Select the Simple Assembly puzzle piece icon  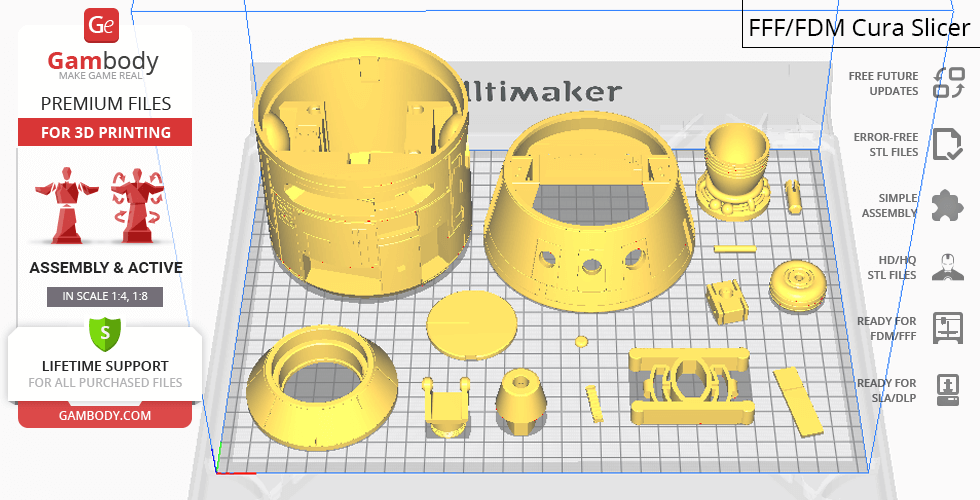click(947, 206)
